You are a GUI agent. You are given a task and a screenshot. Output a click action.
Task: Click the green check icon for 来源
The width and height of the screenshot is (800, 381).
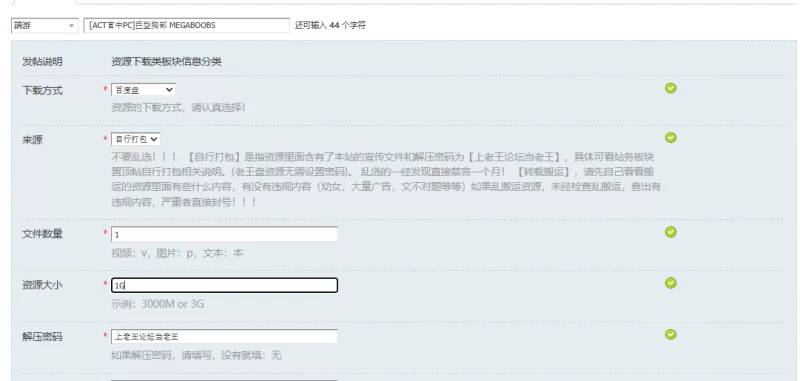[671, 138]
